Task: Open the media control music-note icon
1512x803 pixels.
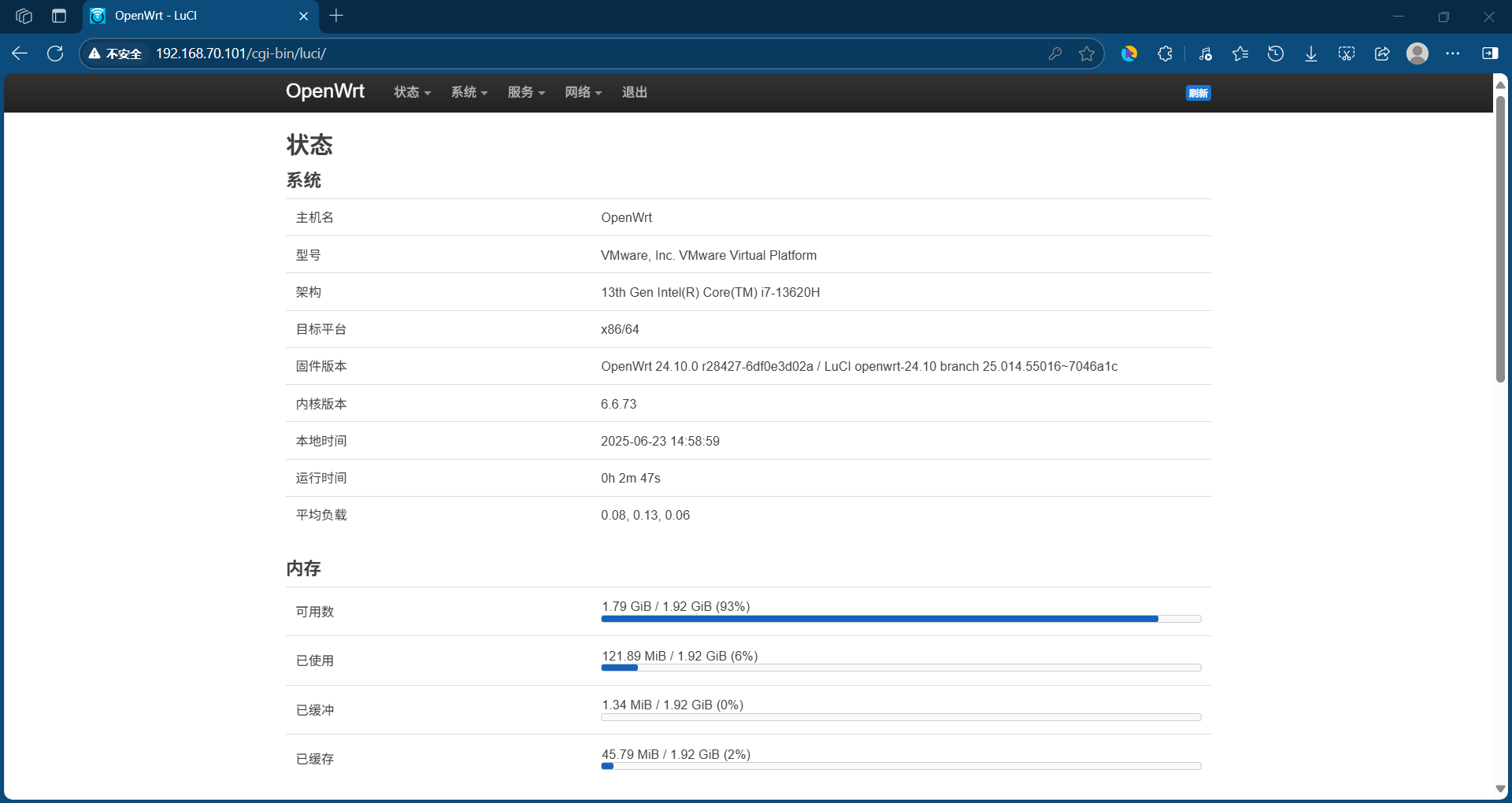Action: 1205,54
